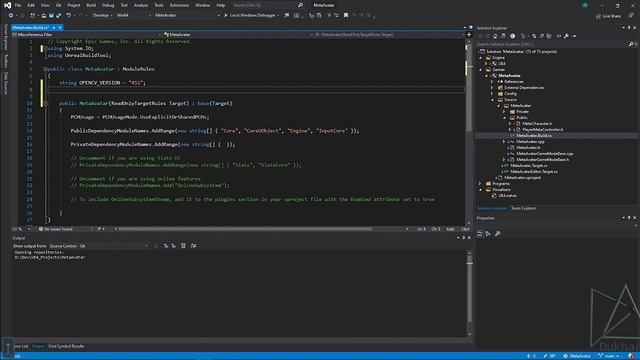Open the startup project Metaavatar dropdown
Viewport: 640px width, 360px height.
pyautogui.click(x=187, y=16)
